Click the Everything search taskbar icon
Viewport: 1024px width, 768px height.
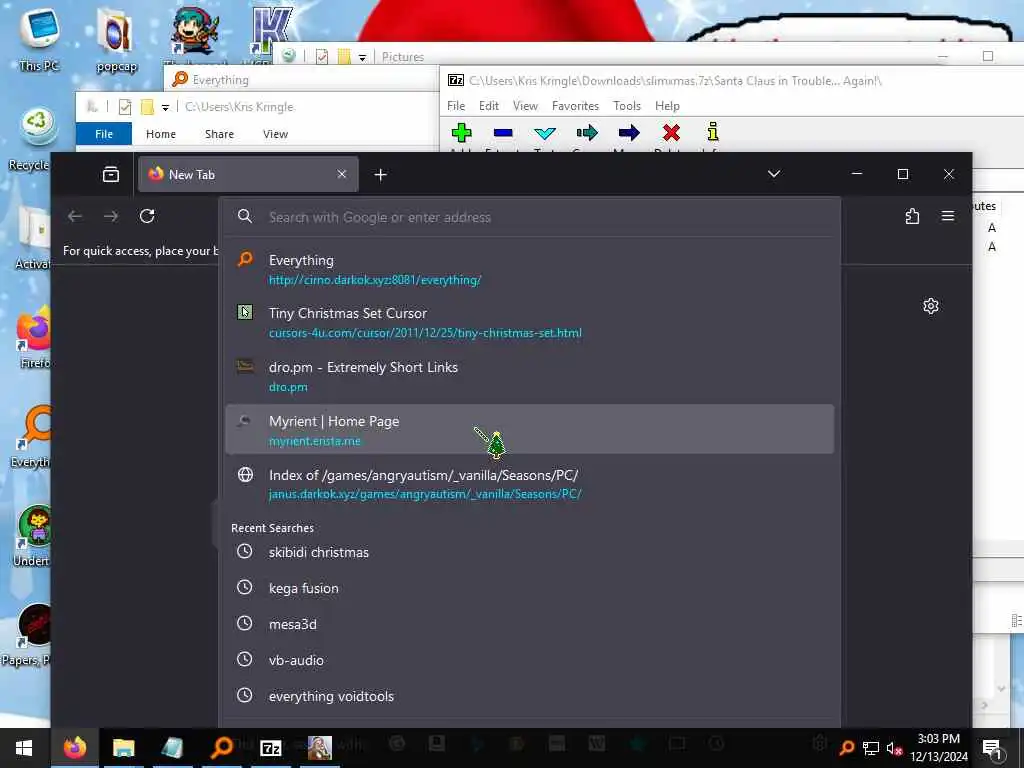tap(222, 748)
